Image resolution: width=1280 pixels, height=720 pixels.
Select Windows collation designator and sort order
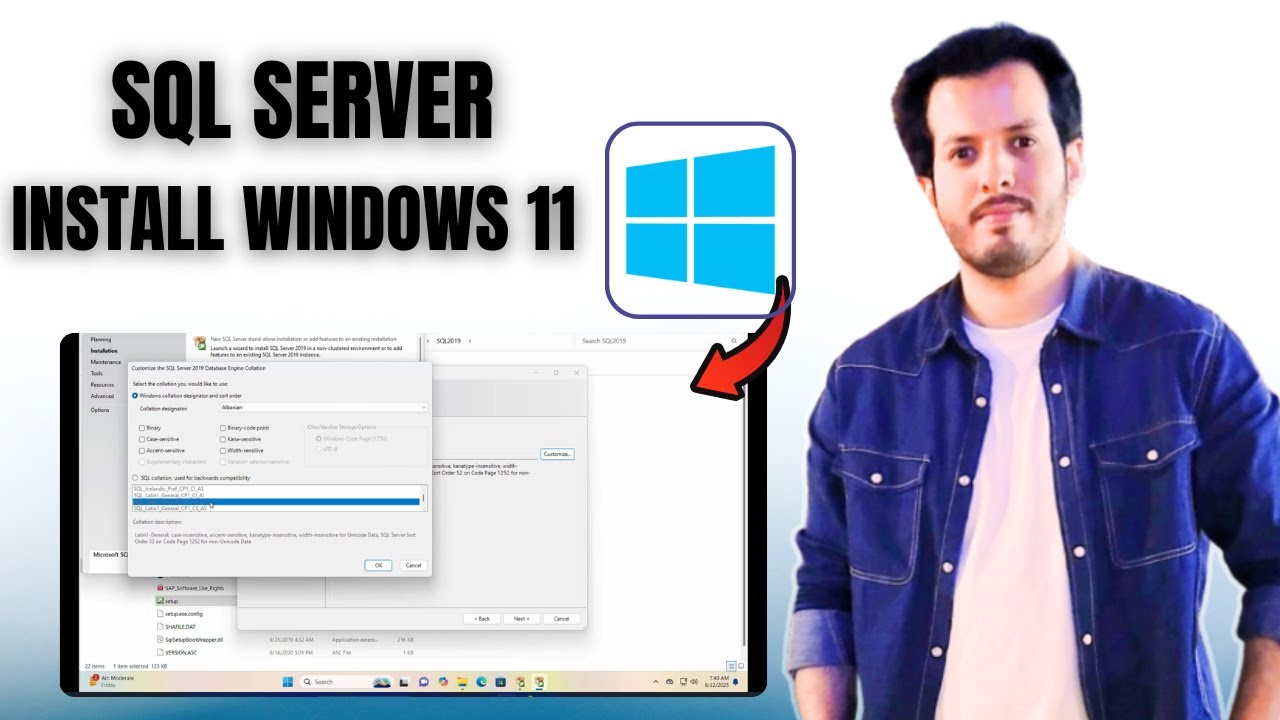point(137,396)
